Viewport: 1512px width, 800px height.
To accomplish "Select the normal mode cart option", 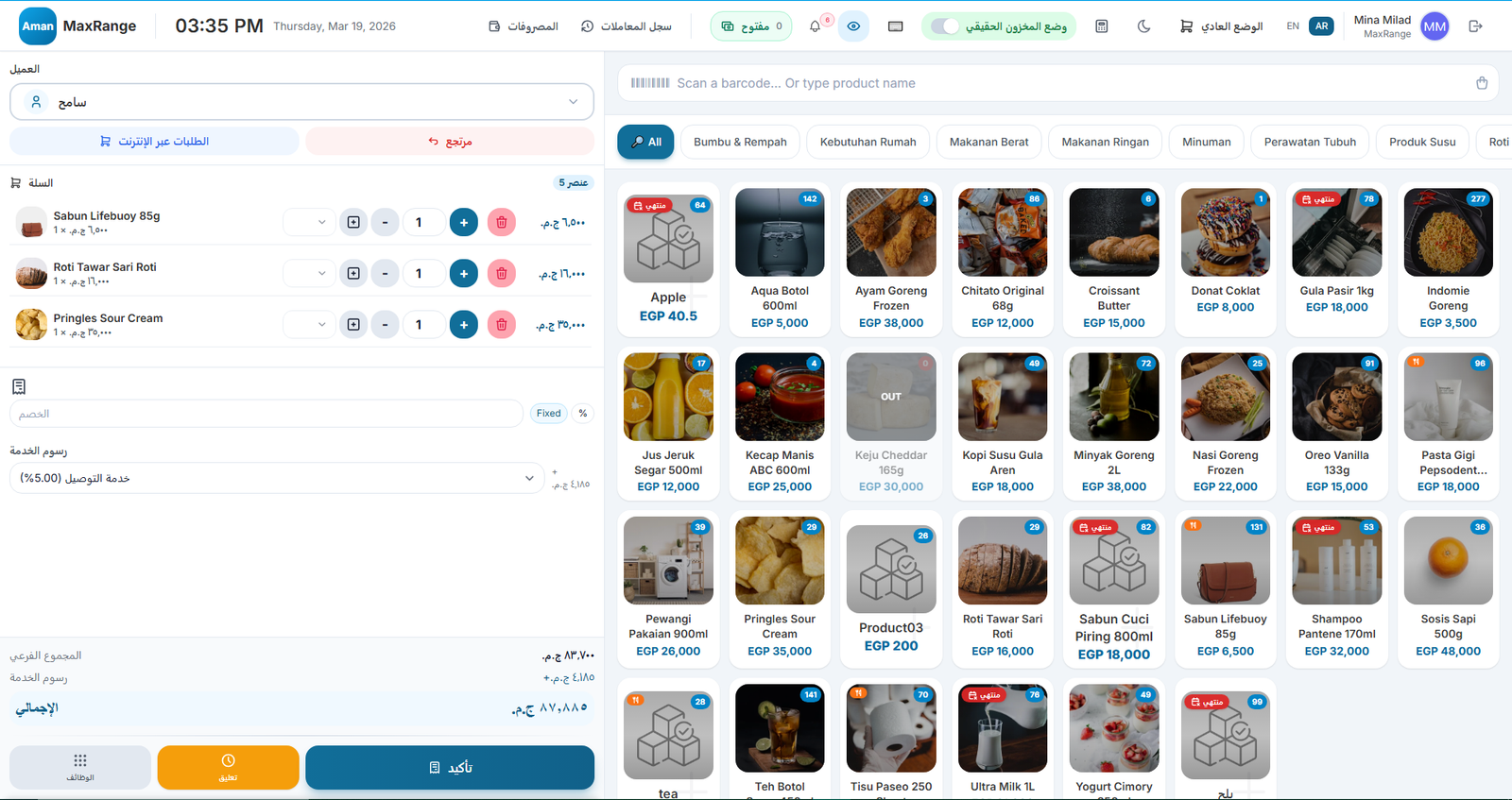I will [1221, 26].
